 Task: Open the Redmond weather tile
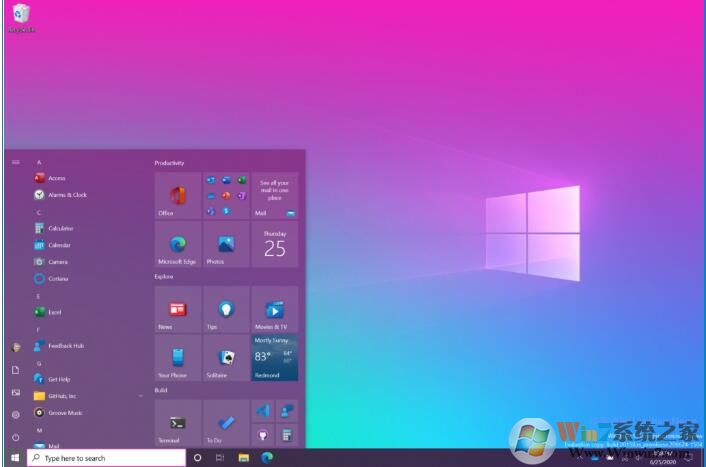(x=275, y=358)
